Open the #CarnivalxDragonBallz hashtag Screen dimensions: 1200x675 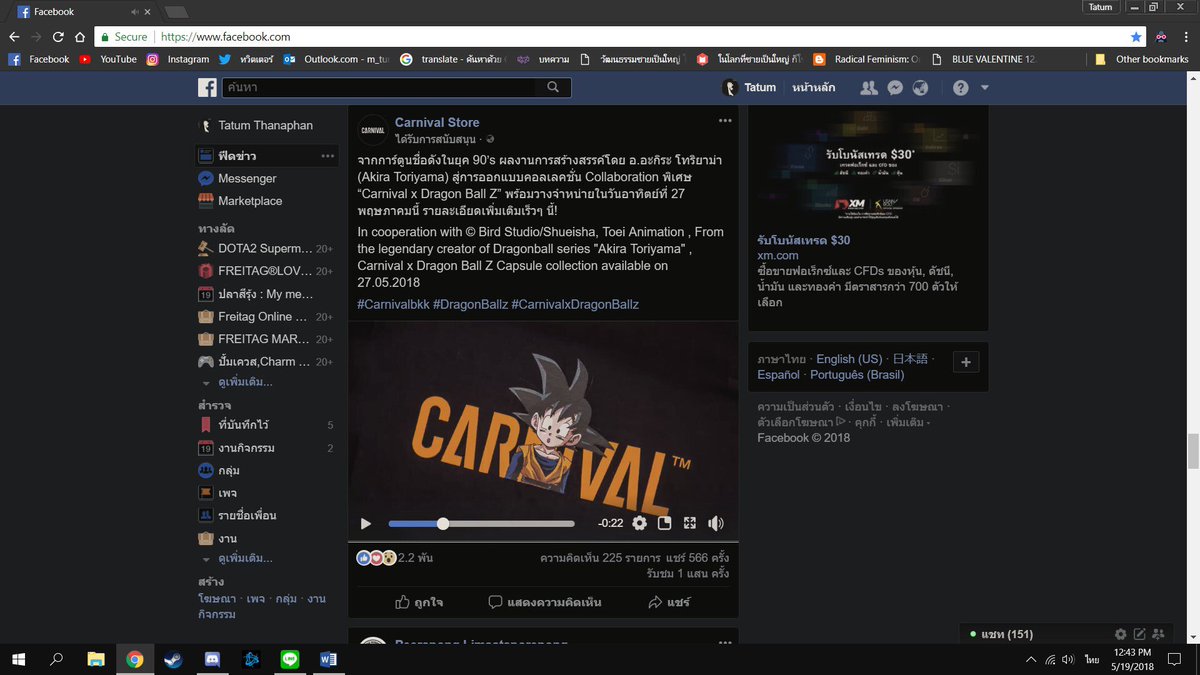coord(575,304)
